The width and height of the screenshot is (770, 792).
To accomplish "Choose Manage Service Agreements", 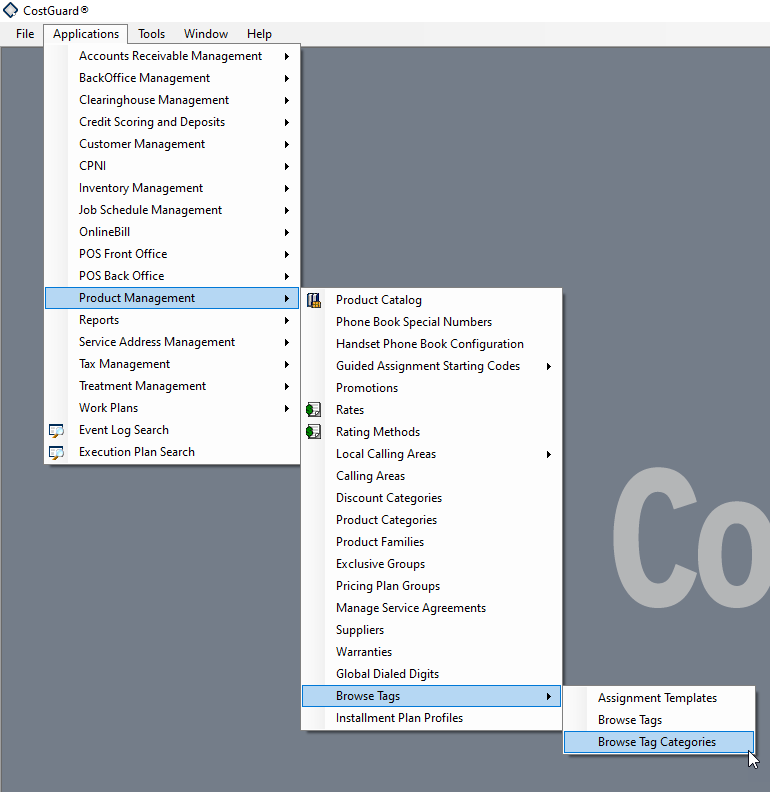I will (410, 608).
